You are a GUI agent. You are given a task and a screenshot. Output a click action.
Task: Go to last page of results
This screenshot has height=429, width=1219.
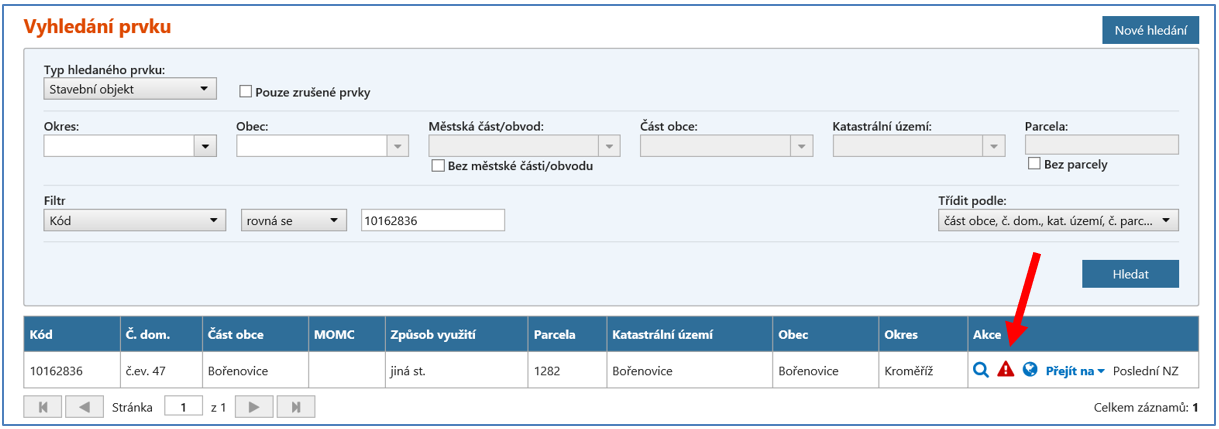point(296,407)
